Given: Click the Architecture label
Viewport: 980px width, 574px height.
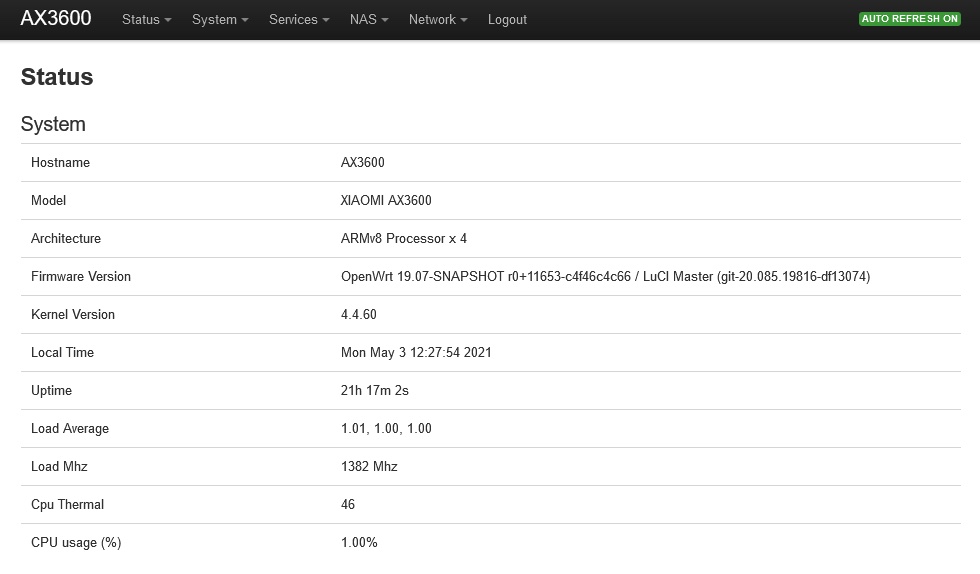Looking at the screenshot, I should click(66, 239).
